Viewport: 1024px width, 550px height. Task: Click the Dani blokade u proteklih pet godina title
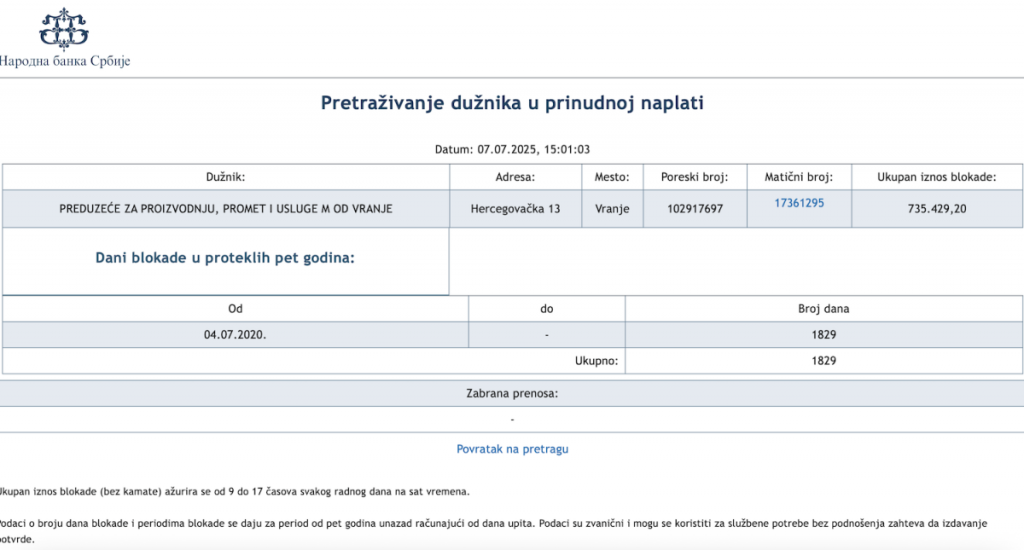coord(225,258)
